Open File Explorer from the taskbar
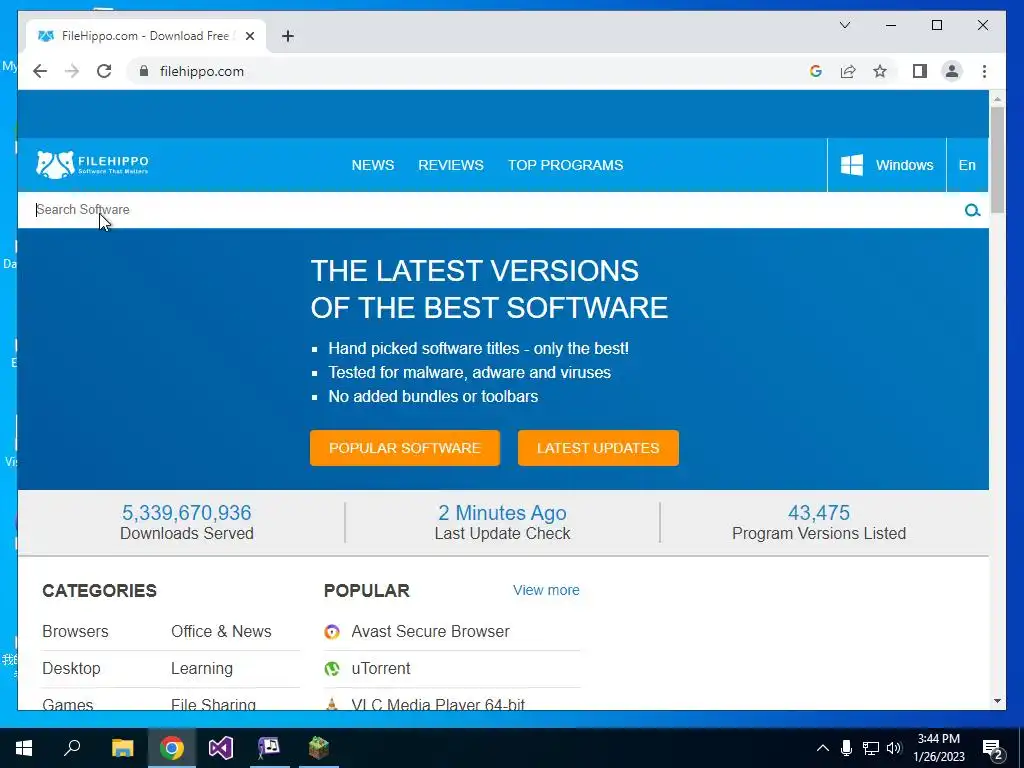 pos(122,748)
